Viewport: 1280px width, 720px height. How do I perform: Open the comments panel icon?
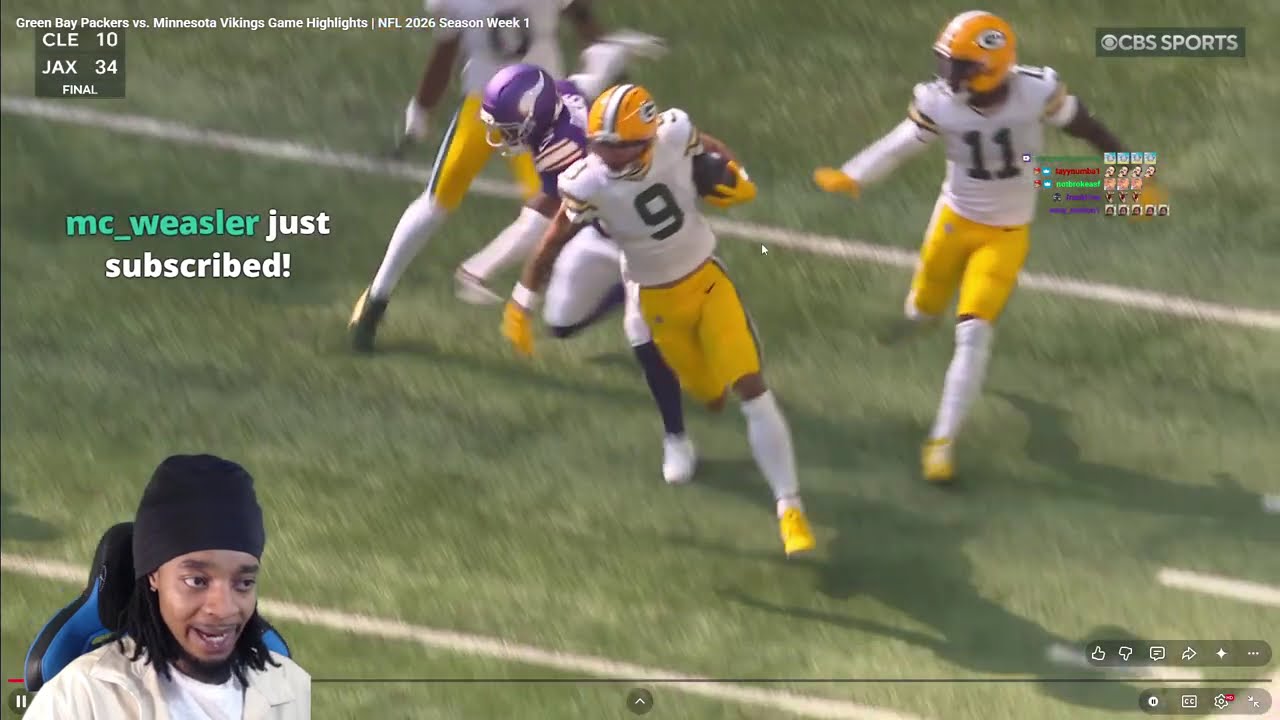[x=1157, y=653]
